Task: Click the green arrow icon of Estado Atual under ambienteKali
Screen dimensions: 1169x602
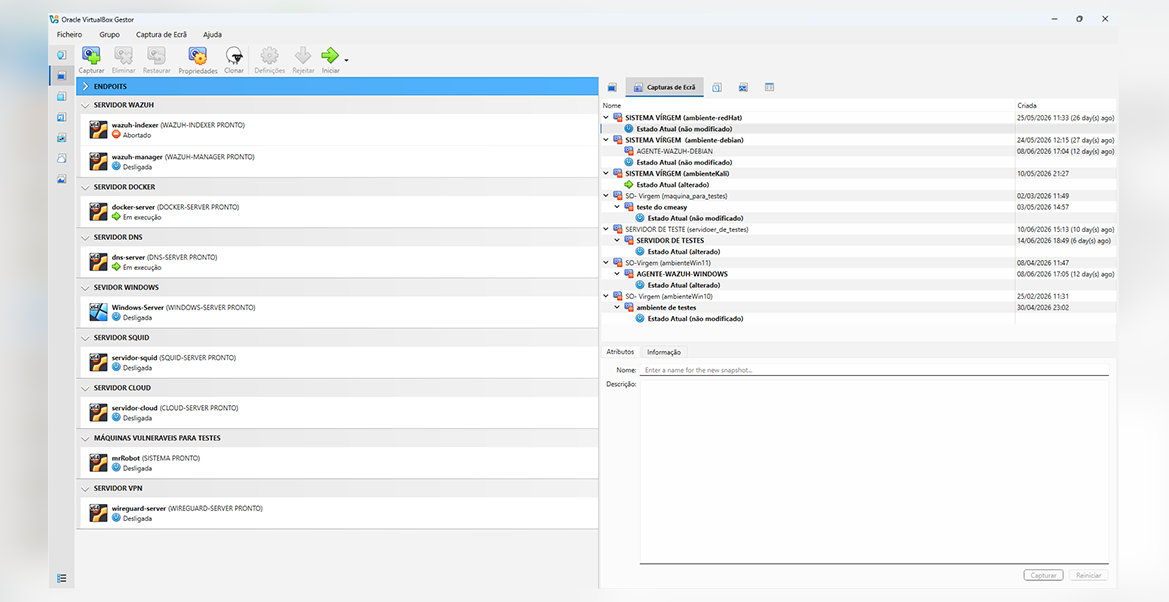Action: pyautogui.click(x=629, y=184)
